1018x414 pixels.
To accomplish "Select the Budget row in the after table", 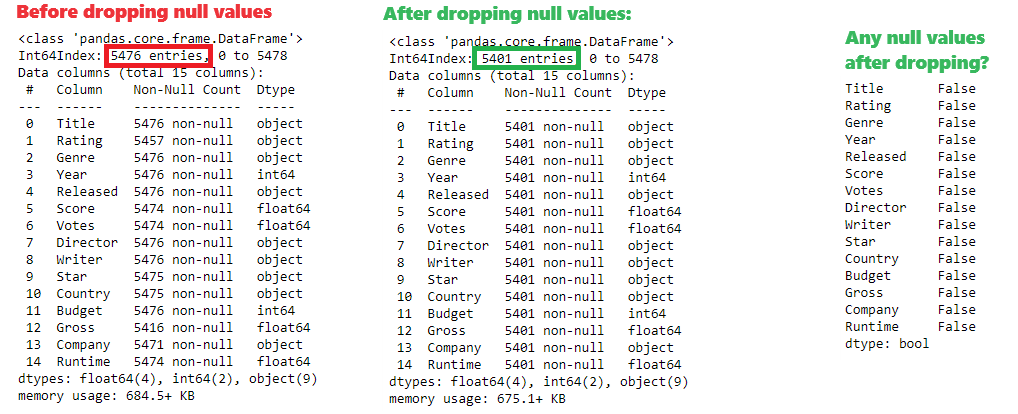I will (531, 313).
